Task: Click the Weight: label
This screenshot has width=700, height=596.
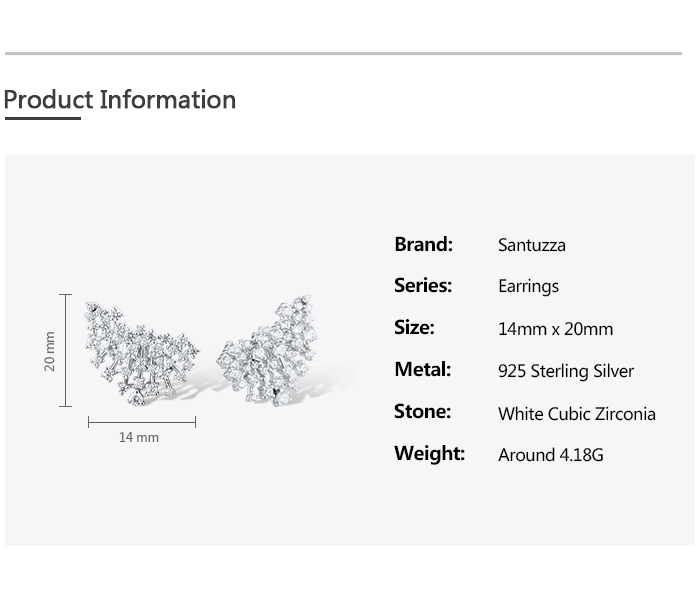Action: click(x=429, y=454)
